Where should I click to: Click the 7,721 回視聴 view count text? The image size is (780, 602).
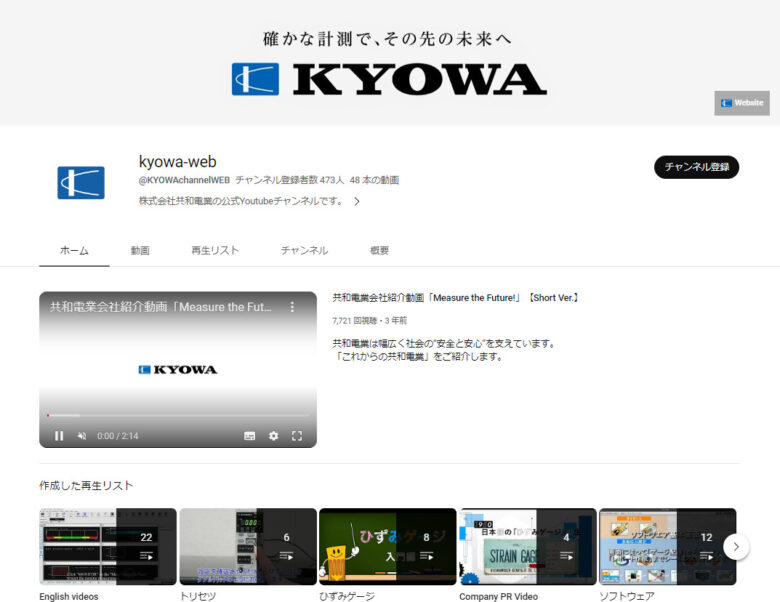354,320
